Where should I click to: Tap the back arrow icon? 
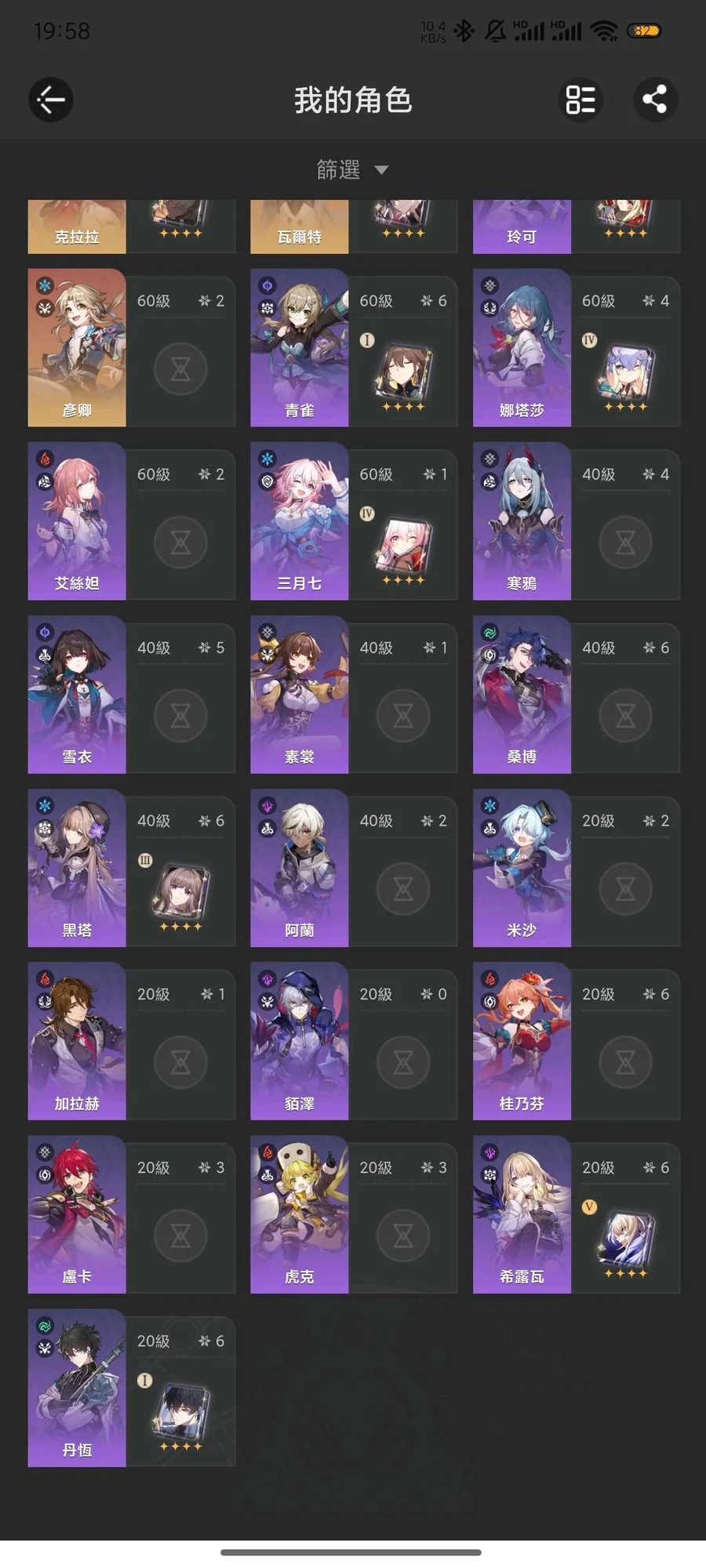(51, 100)
